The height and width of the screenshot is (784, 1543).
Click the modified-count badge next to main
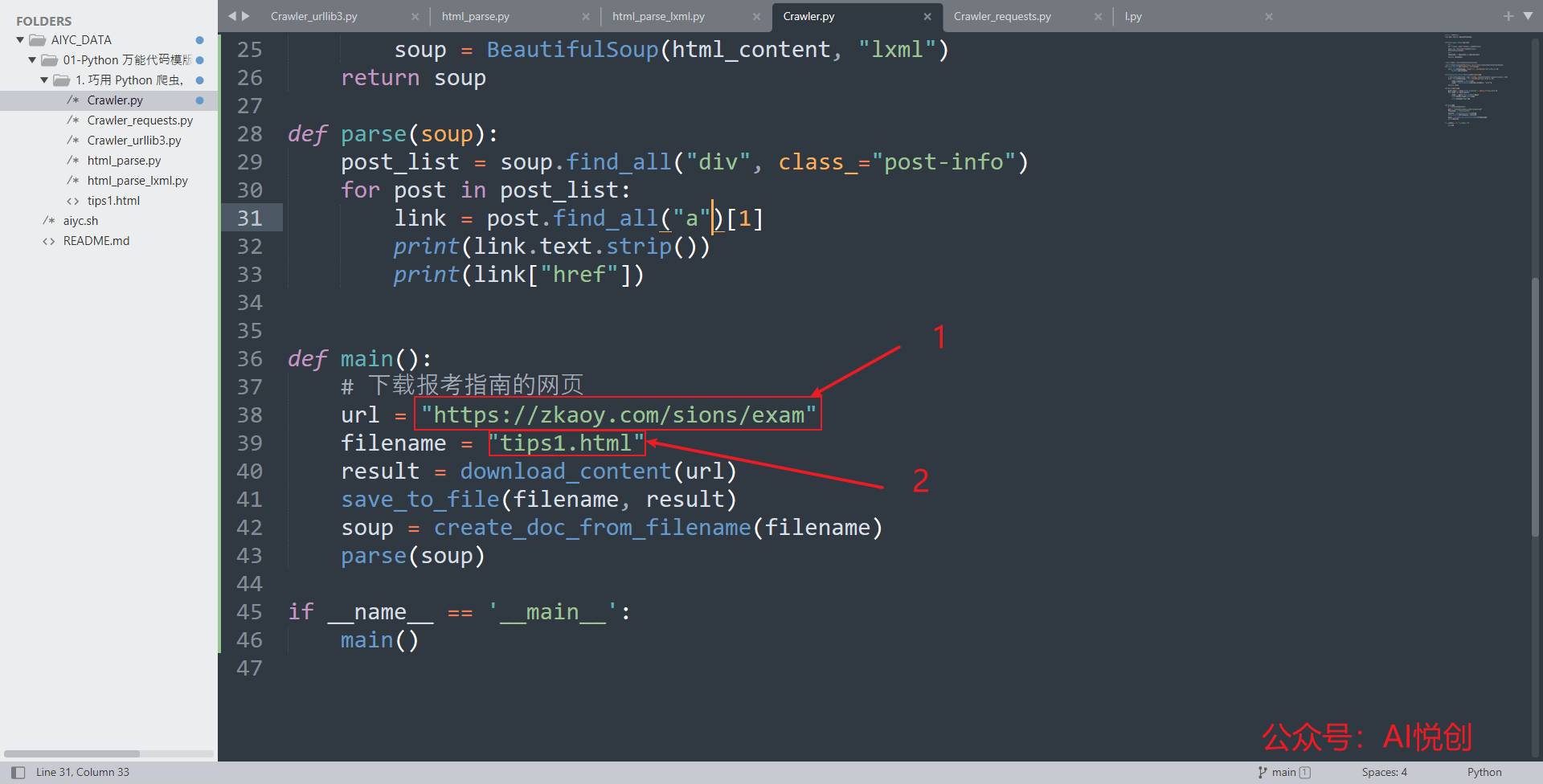(x=1305, y=773)
